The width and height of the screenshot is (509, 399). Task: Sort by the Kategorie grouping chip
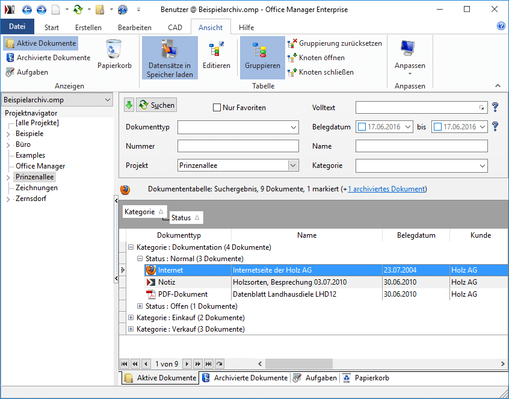(x=144, y=212)
